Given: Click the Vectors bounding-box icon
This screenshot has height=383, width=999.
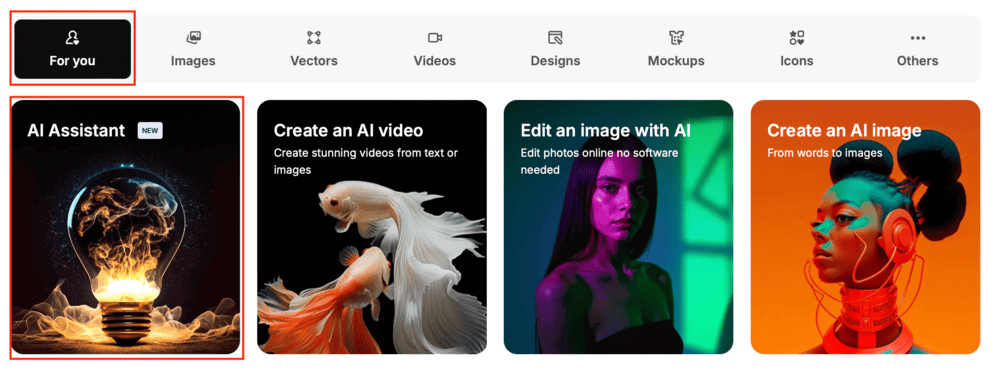Looking at the screenshot, I should (313, 38).
